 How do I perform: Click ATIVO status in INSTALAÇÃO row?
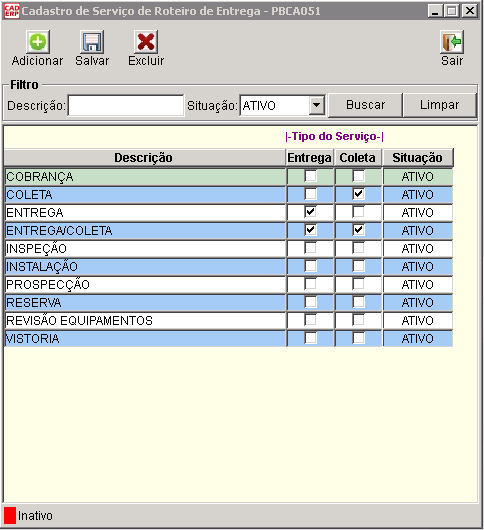[x=418, y=267]
